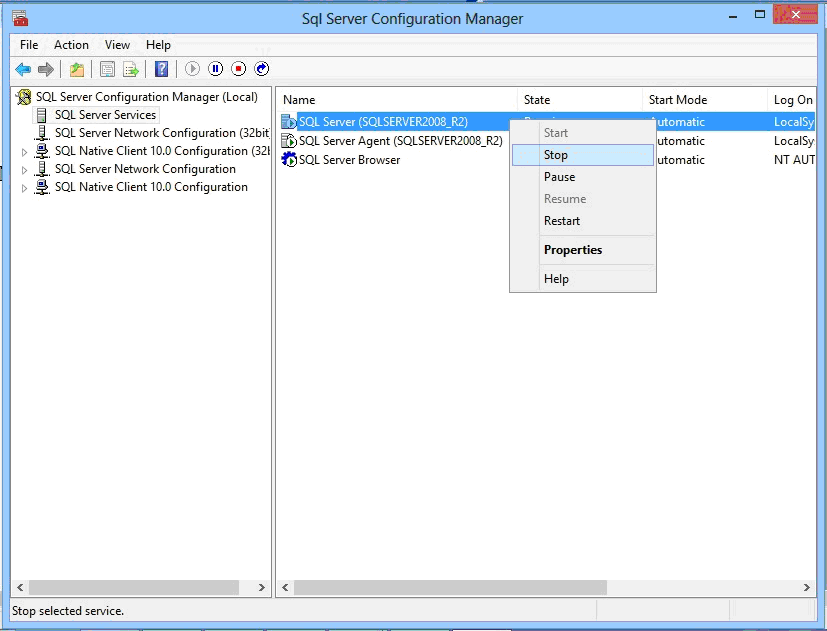The width and height of the screenshot is (827, 631).
Task: Open Help via the question mark icon
Action: (x=161, y=69)
